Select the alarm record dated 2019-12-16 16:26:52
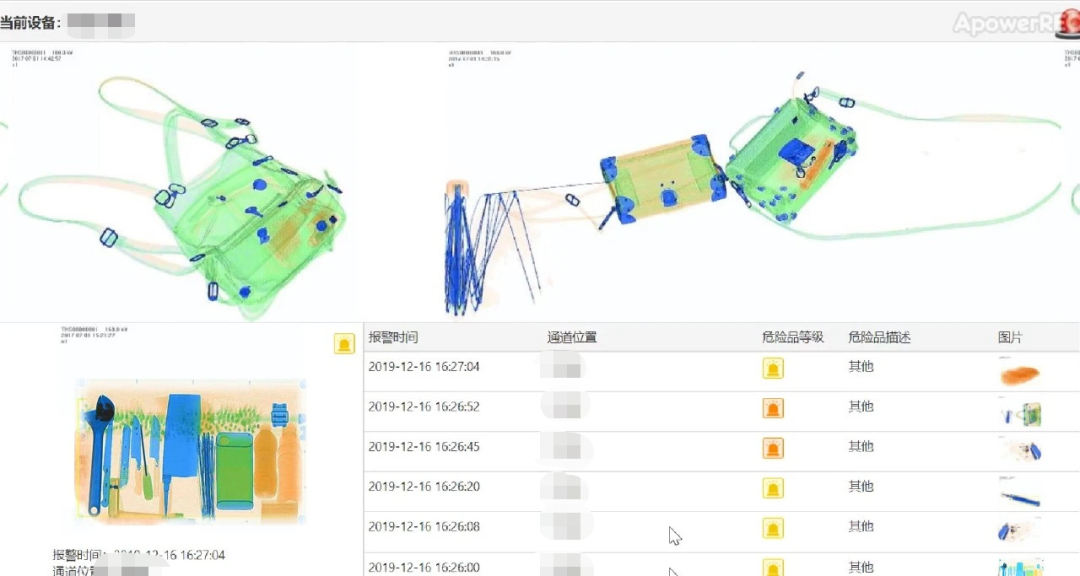 pyautogui.click(x=424, y=407)
